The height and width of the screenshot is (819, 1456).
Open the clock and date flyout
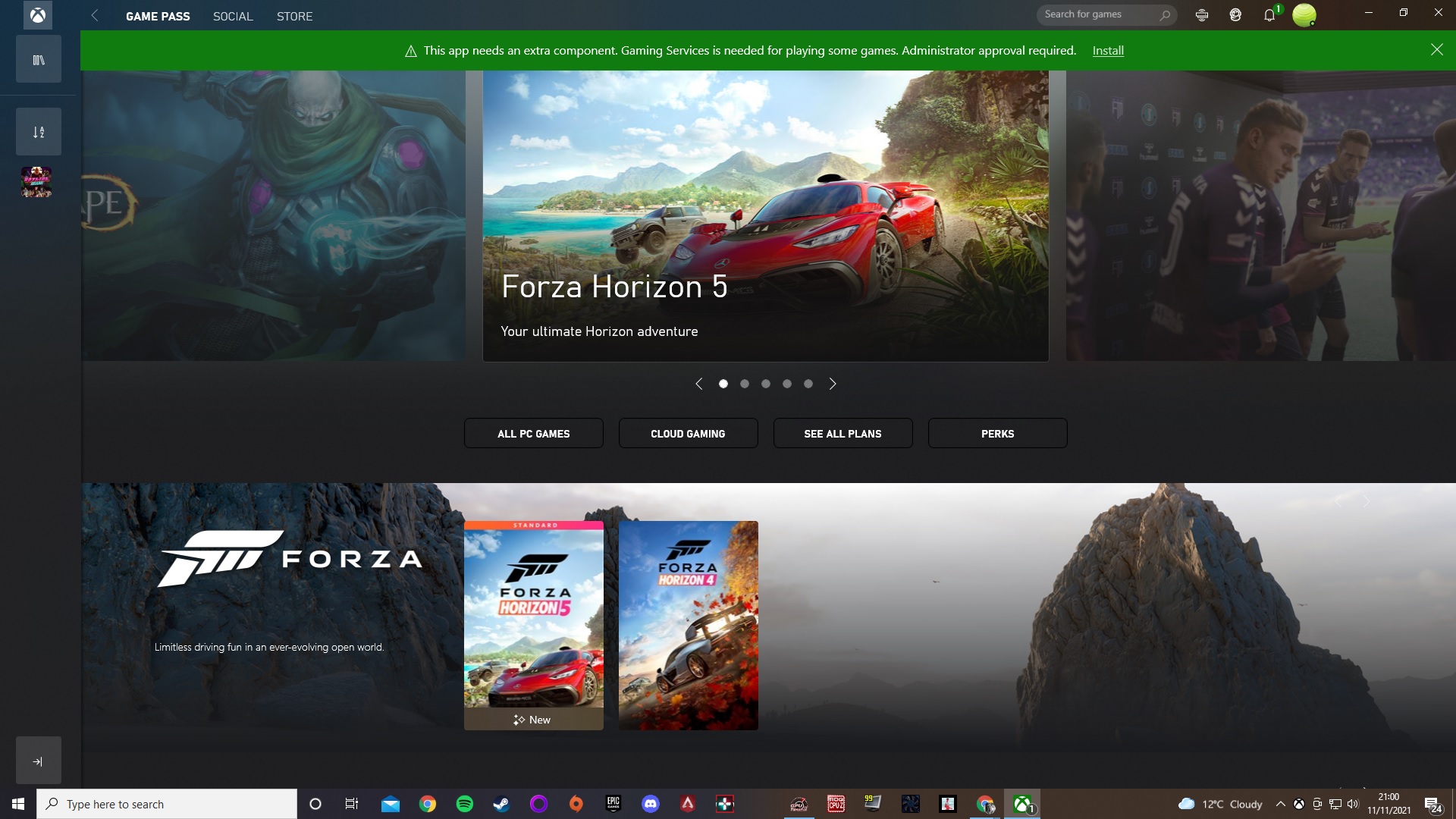coord(1389,804)
